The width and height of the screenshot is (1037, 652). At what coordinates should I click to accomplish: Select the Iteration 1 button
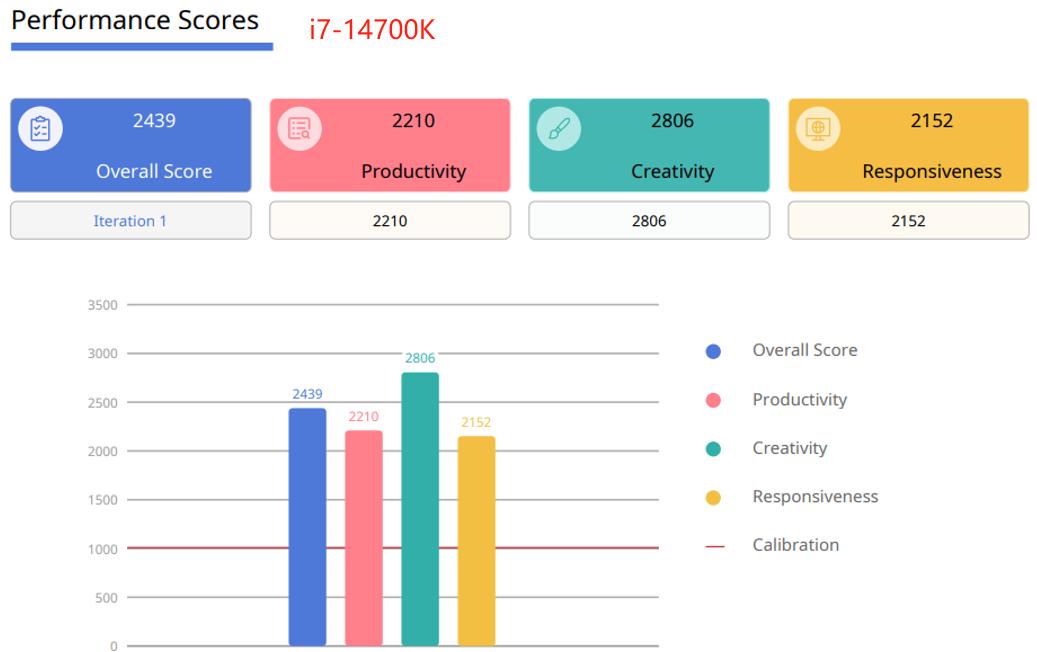point(131,220)
